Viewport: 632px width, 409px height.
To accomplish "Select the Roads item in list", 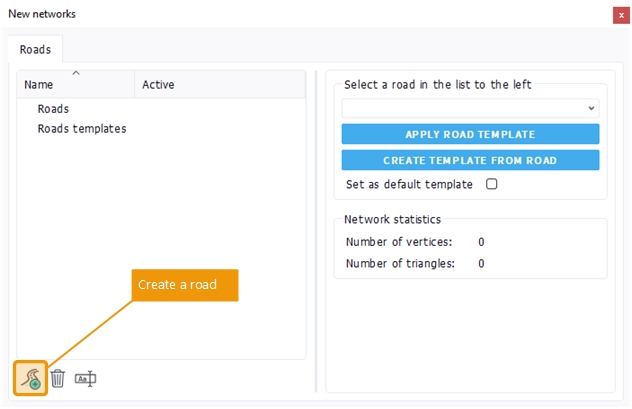I will 53,109.
